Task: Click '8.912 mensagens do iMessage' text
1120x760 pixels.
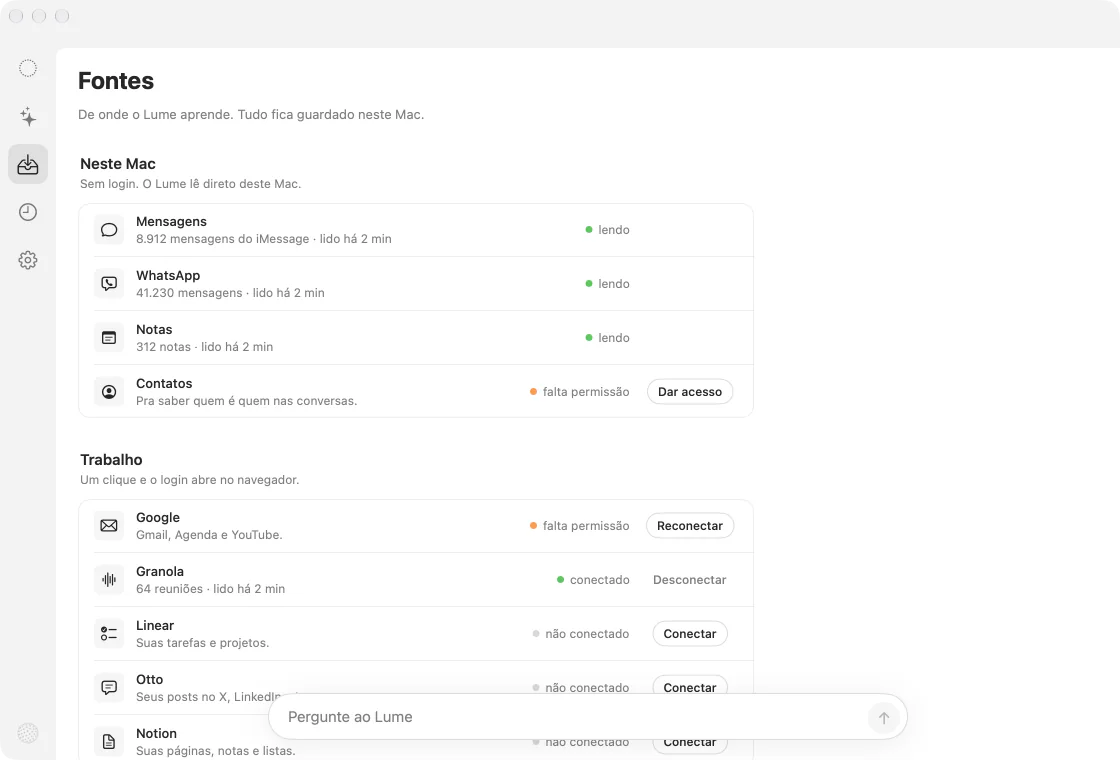Action: tap(223, 239)
